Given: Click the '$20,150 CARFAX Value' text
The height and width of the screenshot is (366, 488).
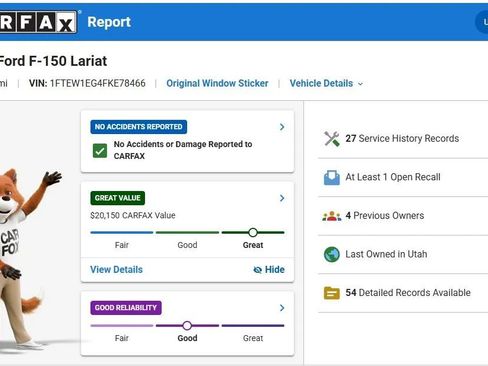Looking at the screenshot, I should [x=133, y=215].
